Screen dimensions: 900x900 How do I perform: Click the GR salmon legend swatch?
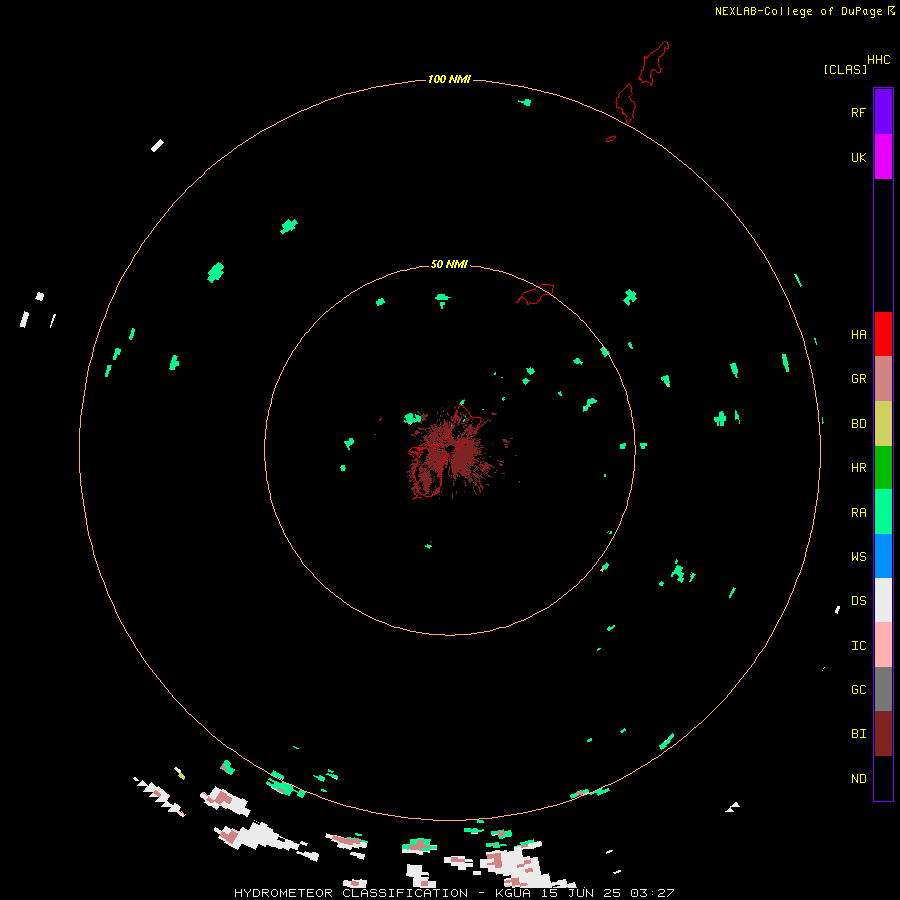tap(883, 379)
